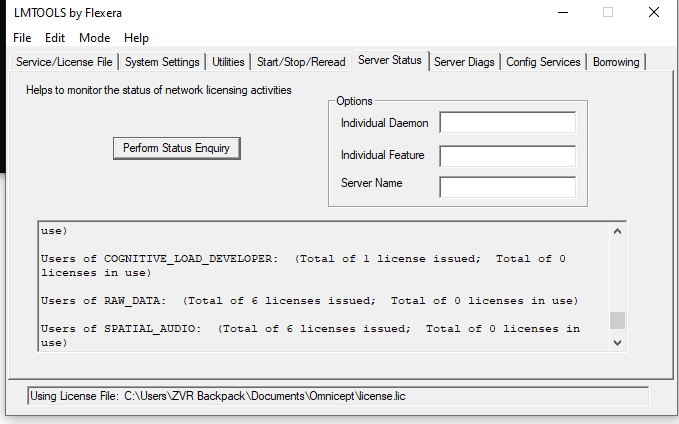Switch to the Server Diags tab

pos(464,62)
